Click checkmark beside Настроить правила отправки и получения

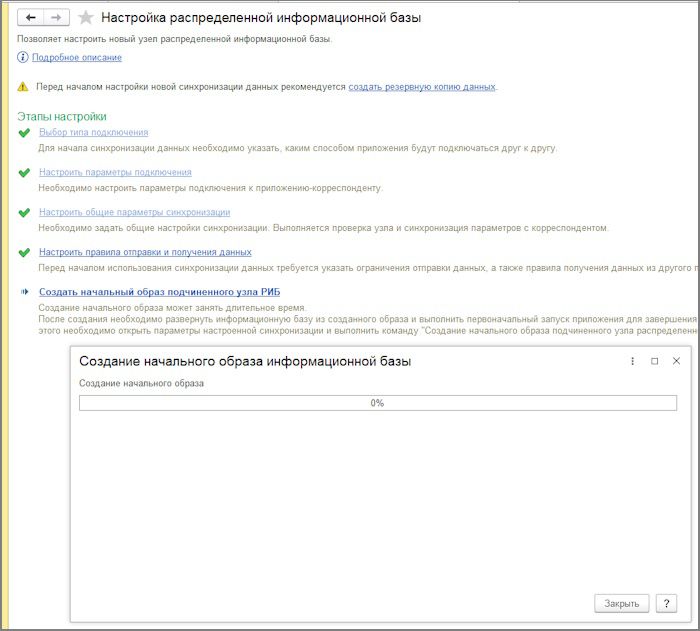coord(24,252)
